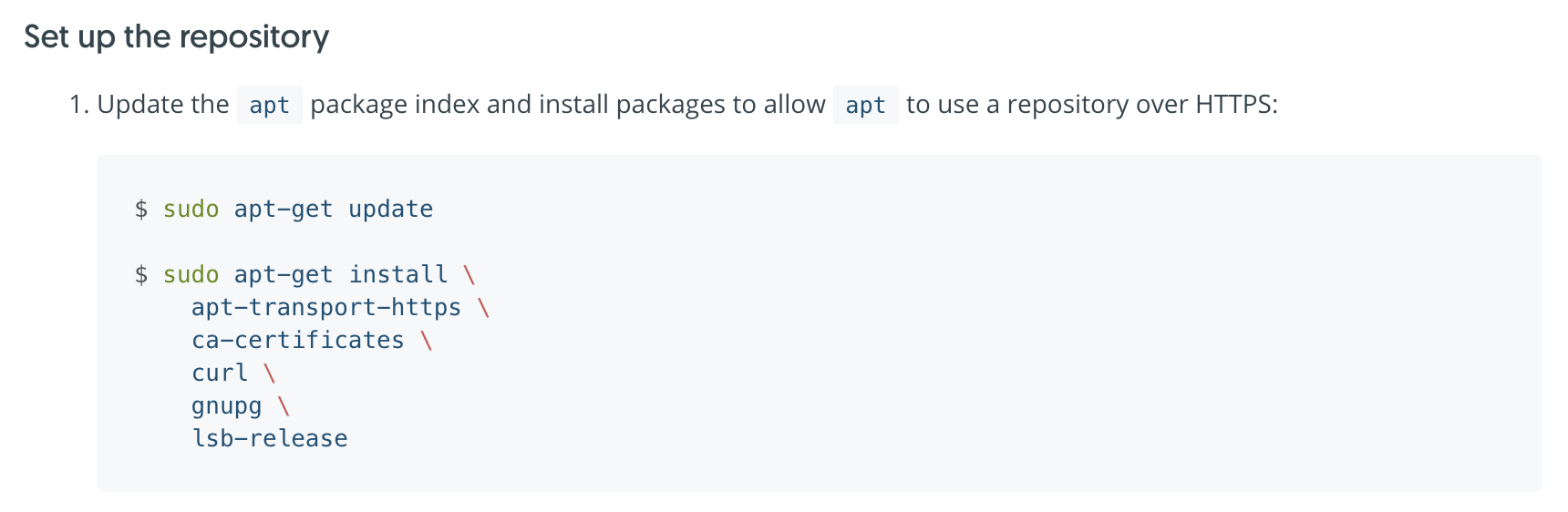Click the backslash after "curl"
The height and width of the screenshot is (512, 1568).
pyautogui.click(x=270, y=374)
